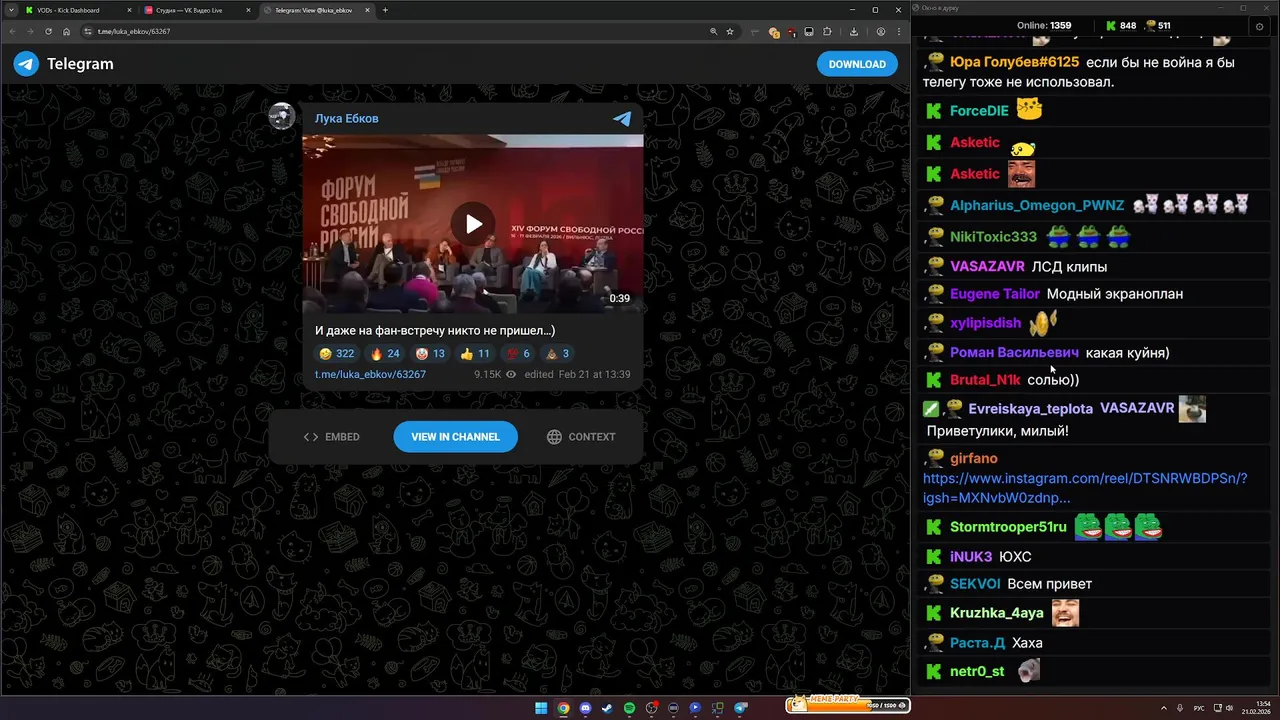Viewport: 1280px width, 720px height.
Task: Click SEKVOI username in chat
Action: [x=975, y=584]
